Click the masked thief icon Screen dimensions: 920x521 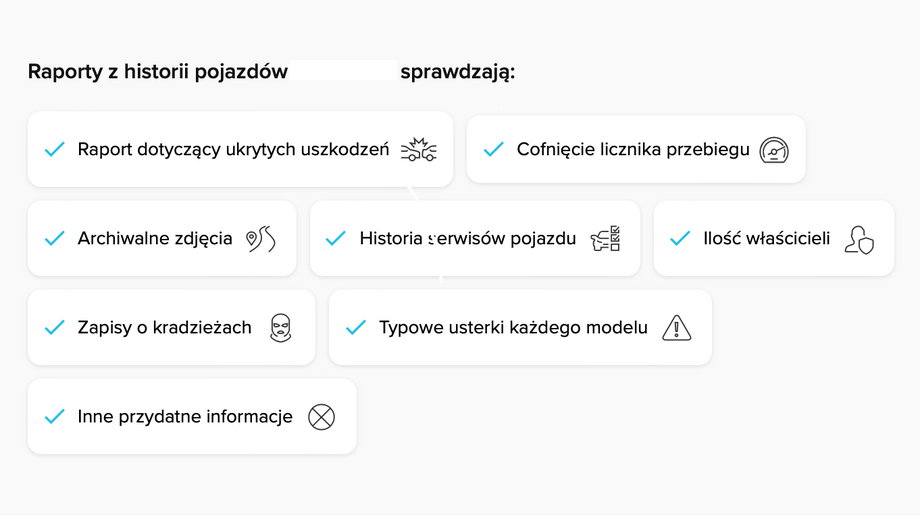(280, 328)
